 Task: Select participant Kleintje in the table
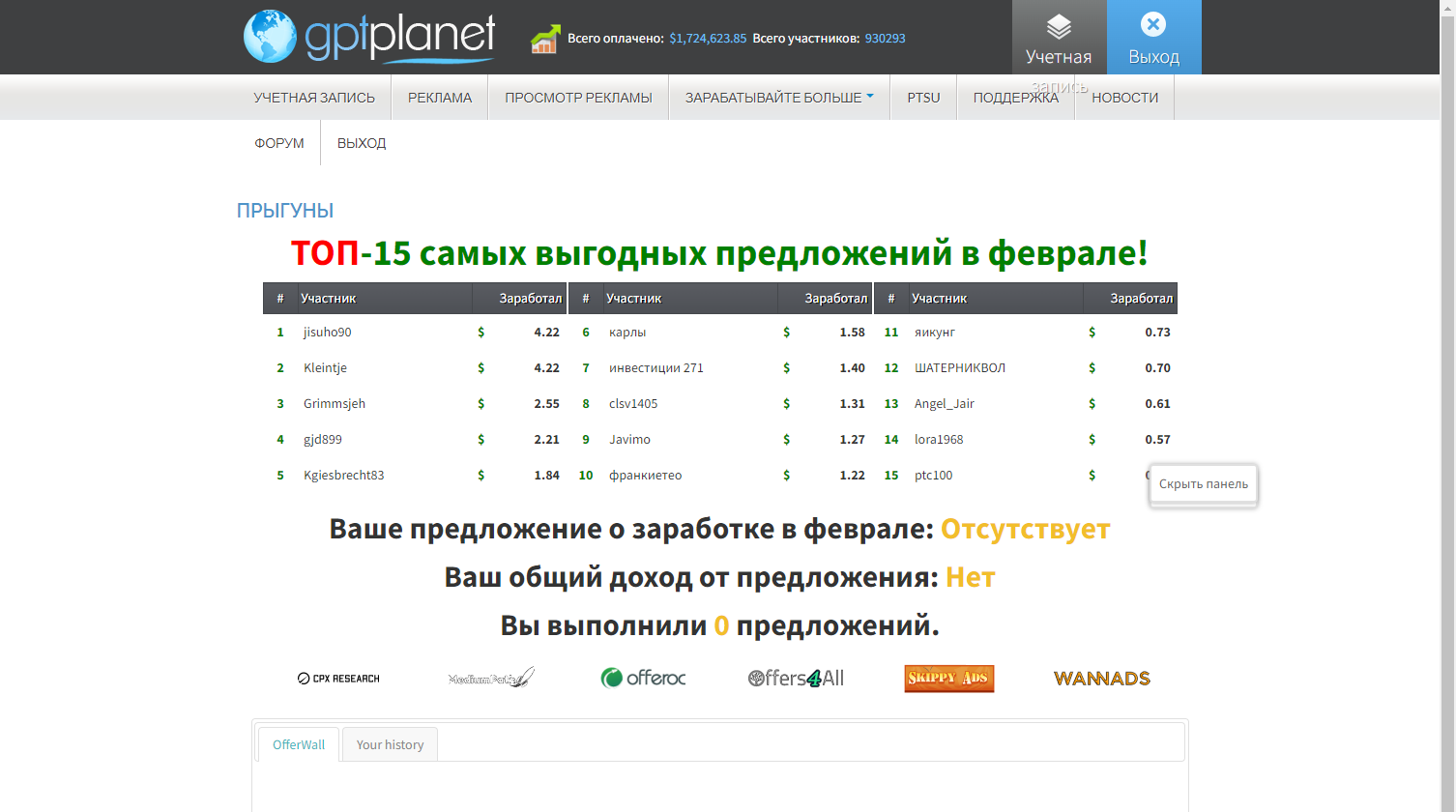(x=325, y=367)
